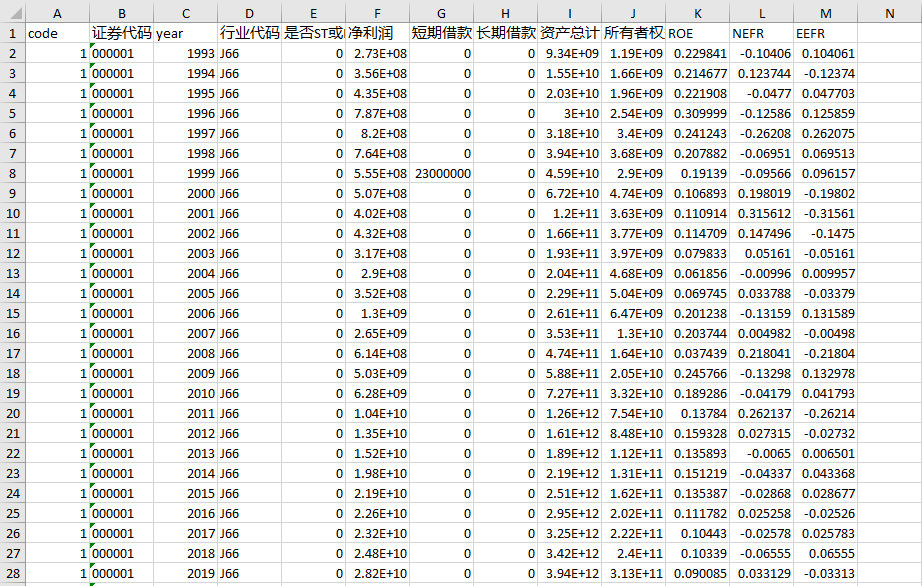Select column A header
The width and height of the screenshot is (922, 586).
coord(57,13)
